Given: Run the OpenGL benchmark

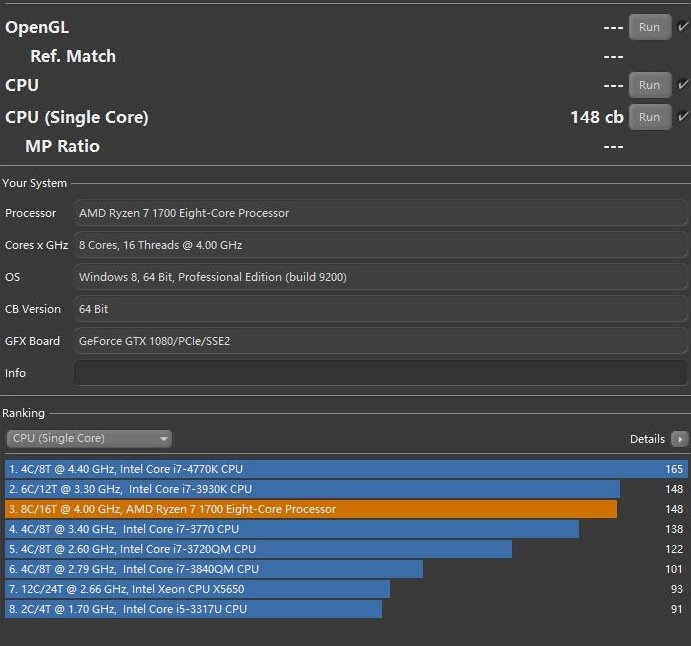Looking at the screenshot, I should point(650,27).
